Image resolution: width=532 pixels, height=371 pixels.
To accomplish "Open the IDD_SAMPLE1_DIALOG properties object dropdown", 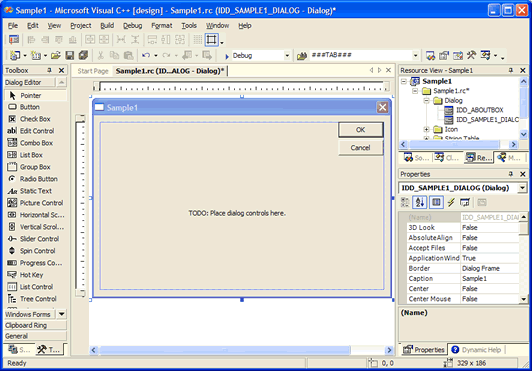I will click(522, 188).
